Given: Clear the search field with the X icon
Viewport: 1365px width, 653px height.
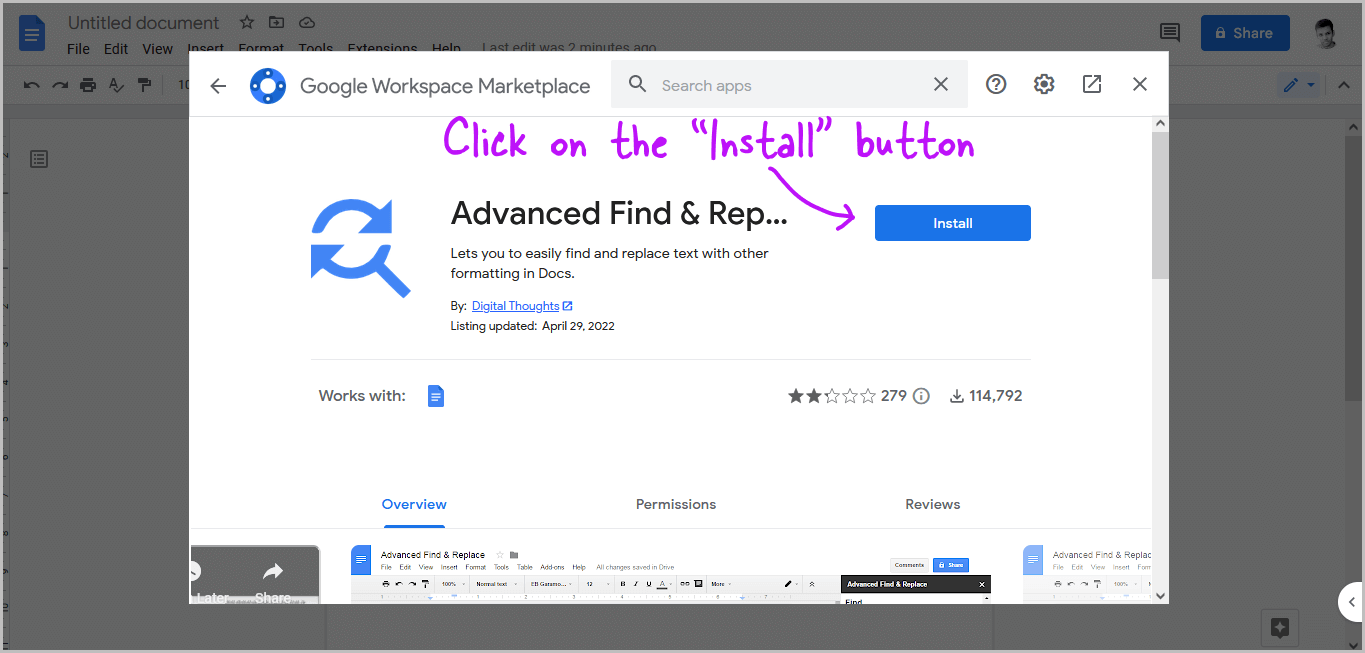Looking at the screenshot, I should (x=940, y=84).
